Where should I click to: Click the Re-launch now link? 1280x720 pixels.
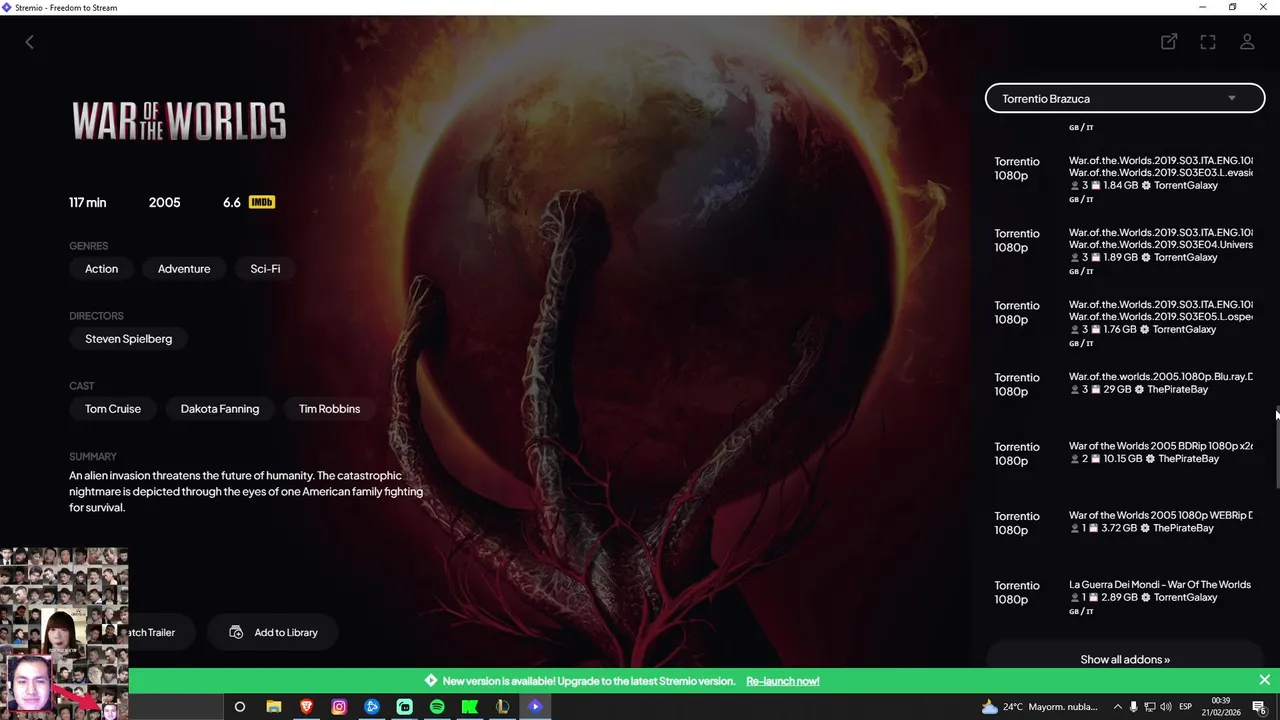pos(782,681)
